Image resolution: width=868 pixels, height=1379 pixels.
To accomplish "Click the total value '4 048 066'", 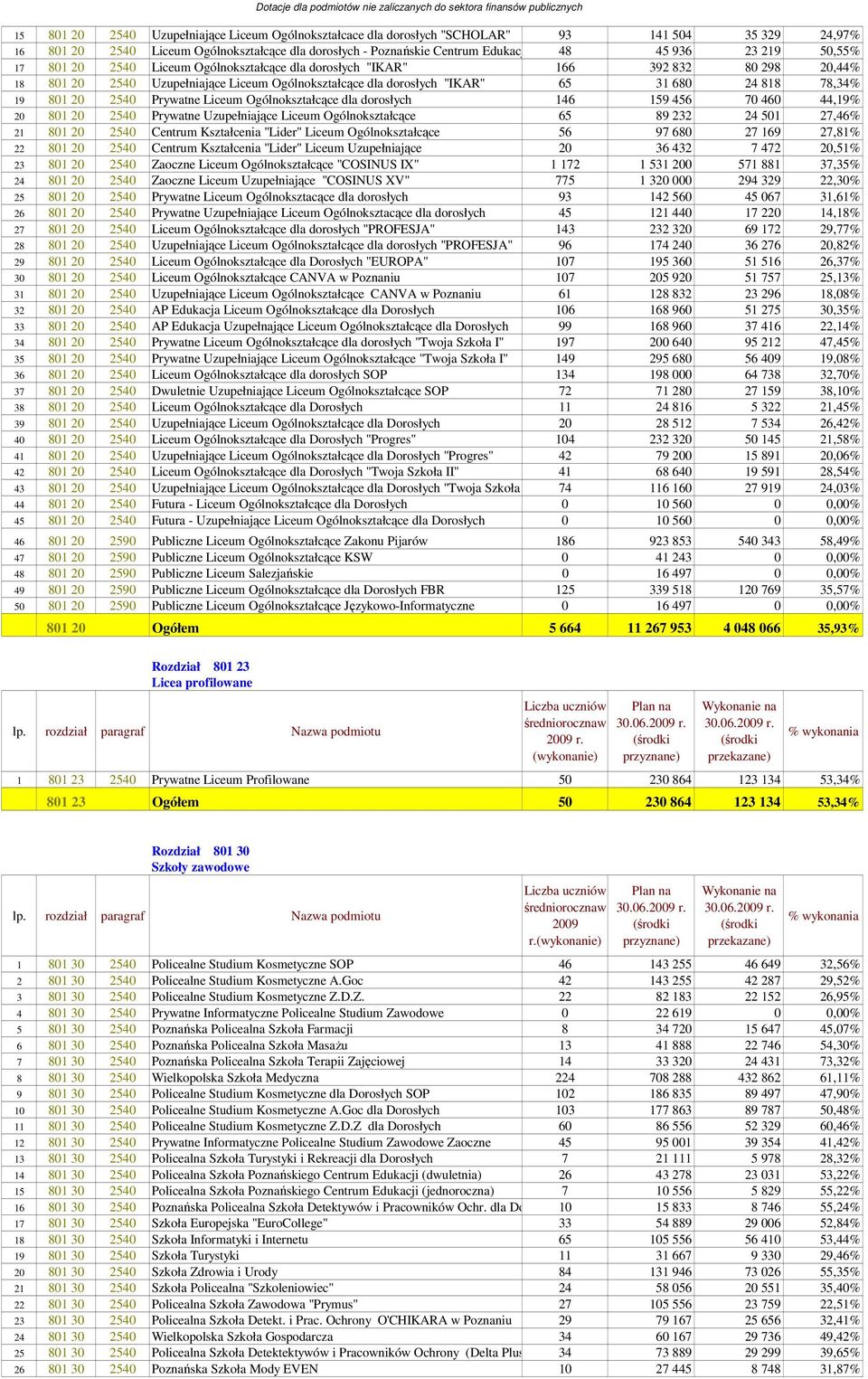I will (x=751, y=628).
